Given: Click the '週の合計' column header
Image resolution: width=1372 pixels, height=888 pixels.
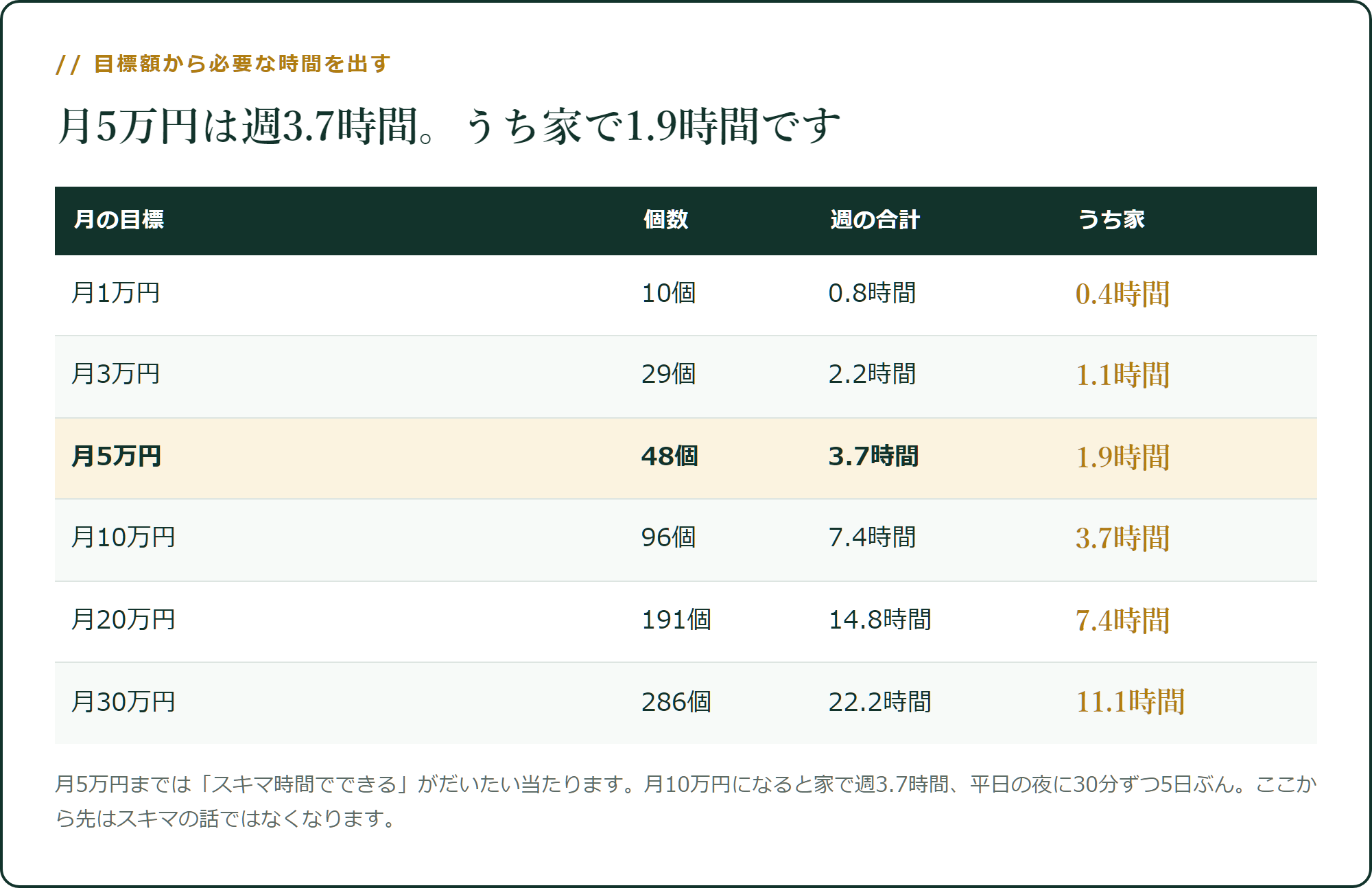Looking at the screenshot, I should (x=874, y=220).
